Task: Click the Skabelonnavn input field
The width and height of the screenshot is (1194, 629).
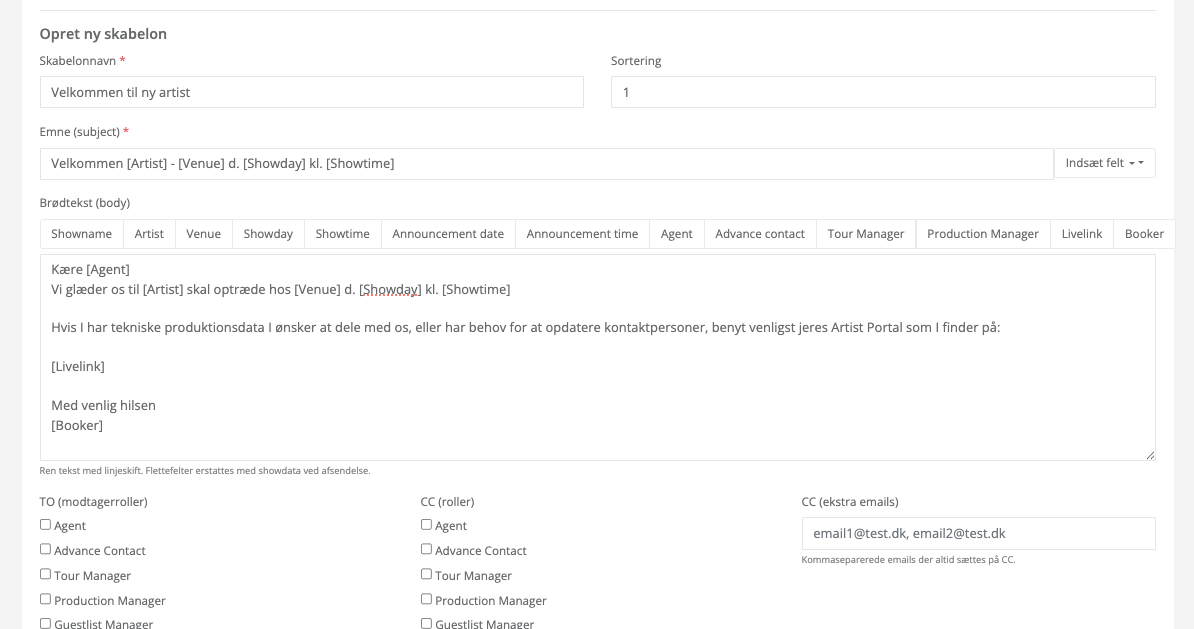Action: click(x=311, y=91)
